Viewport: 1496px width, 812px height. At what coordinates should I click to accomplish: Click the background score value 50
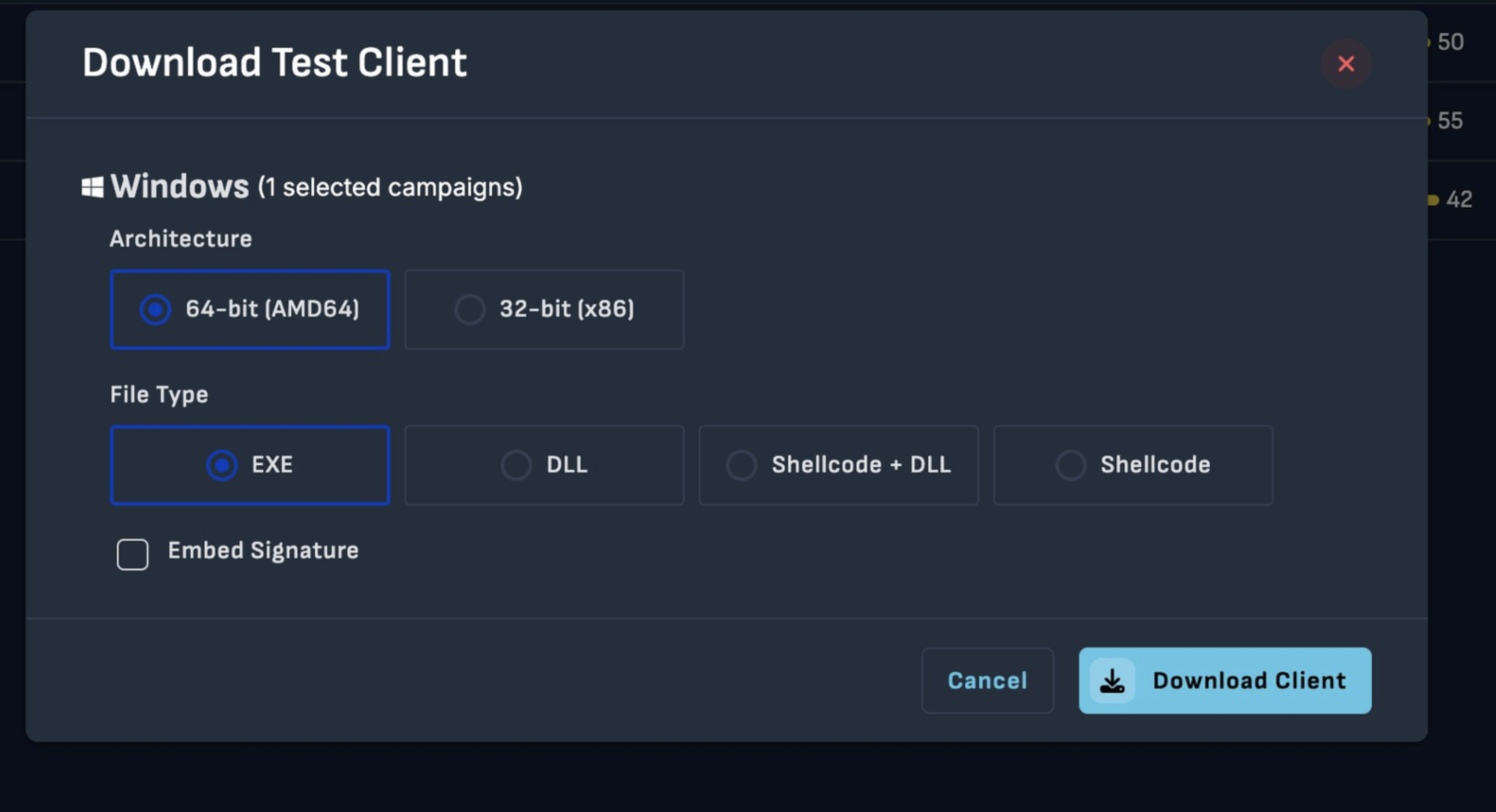tap(1450, 42)
